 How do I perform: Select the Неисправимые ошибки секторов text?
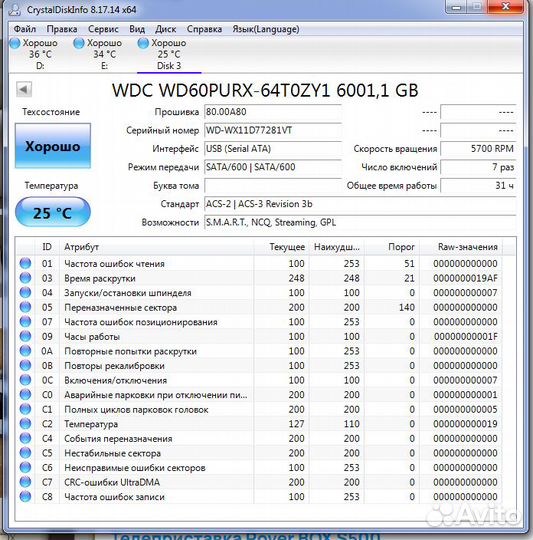[x=135, y=468]
